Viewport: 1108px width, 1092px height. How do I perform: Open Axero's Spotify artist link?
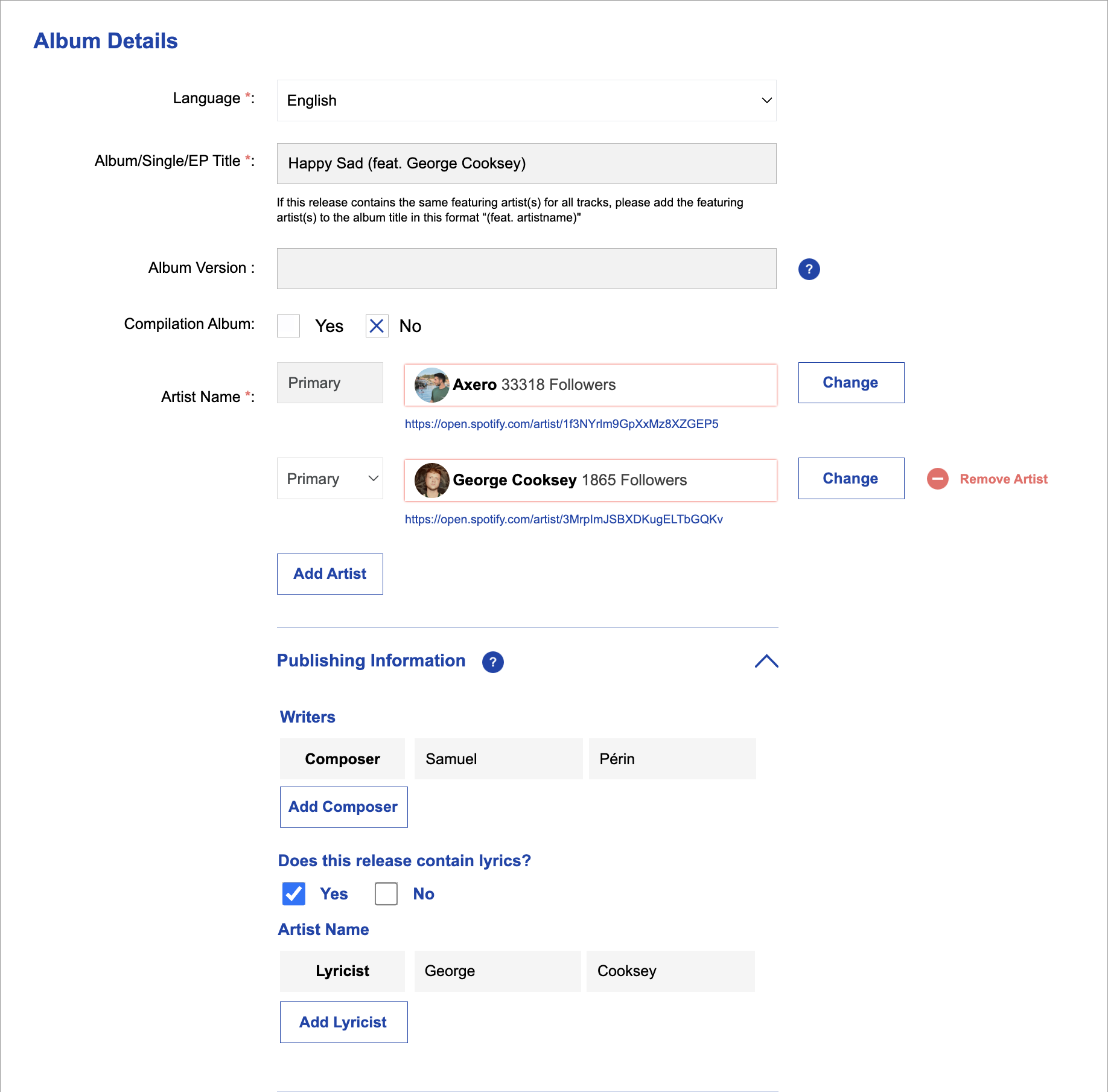561,424
